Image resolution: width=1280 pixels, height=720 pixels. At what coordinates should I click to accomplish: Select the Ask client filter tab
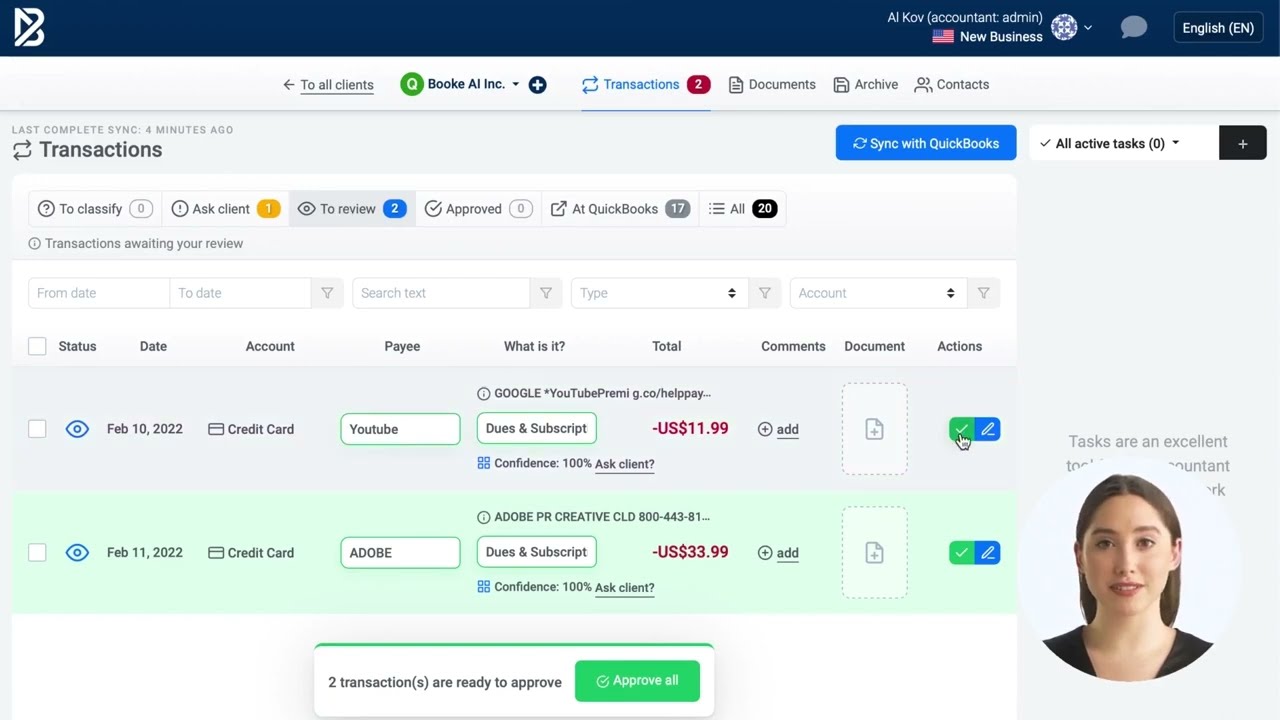225,209
